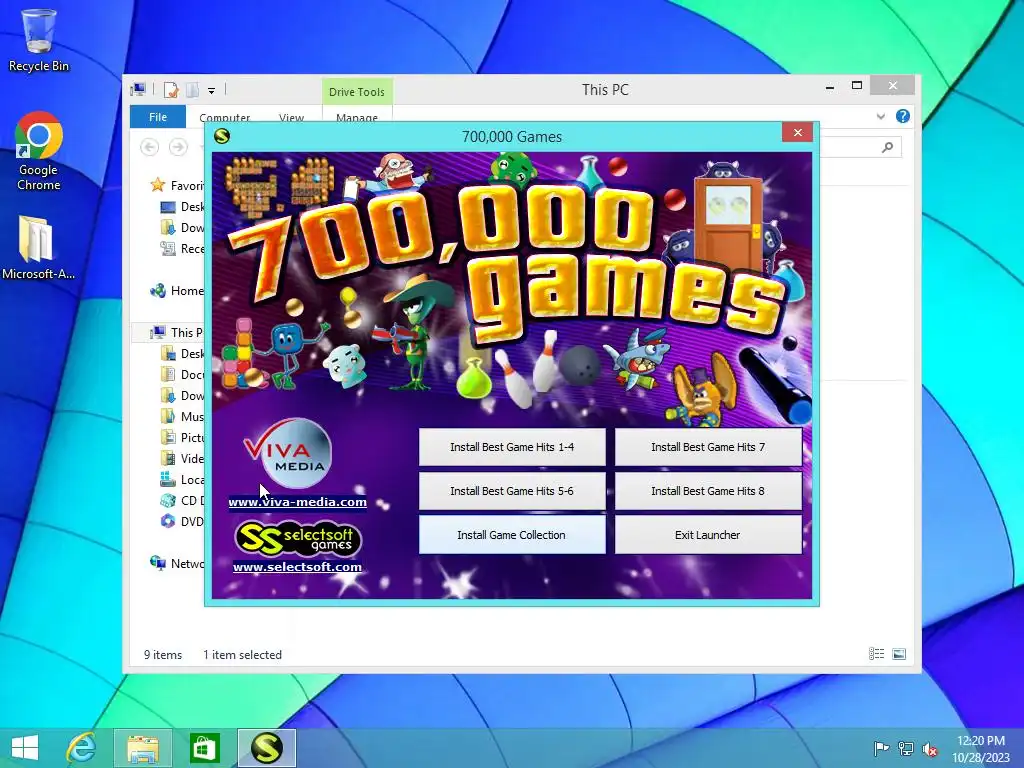
Task: Select Drive Tools contextual tab
Action: click(357, 92)
